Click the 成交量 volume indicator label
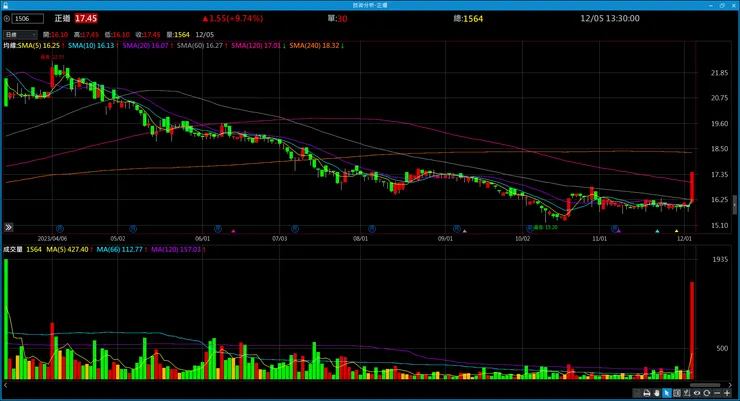The height and width of the screenshot is (401, 740). 13,249
